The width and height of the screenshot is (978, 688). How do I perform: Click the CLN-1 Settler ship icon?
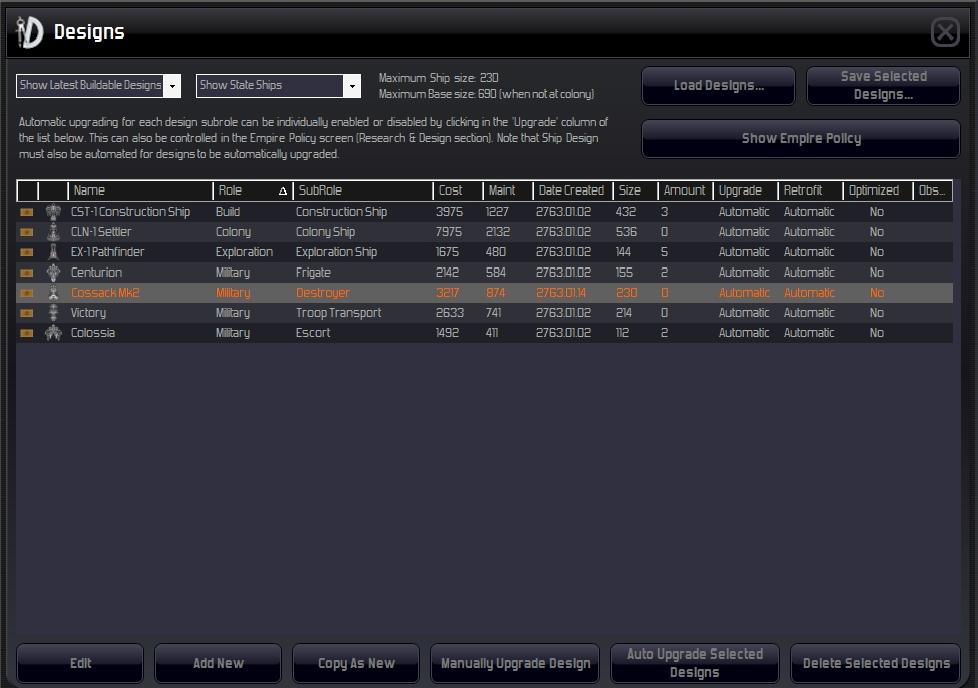(x=54, y=232)
